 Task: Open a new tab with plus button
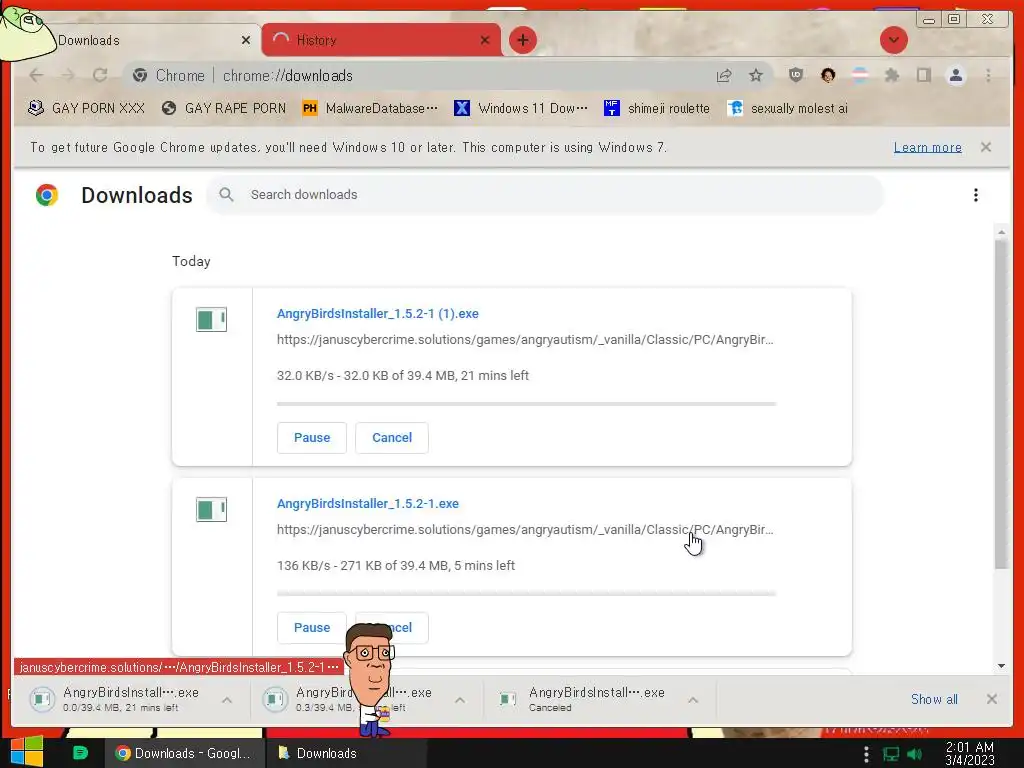point(522,40)
